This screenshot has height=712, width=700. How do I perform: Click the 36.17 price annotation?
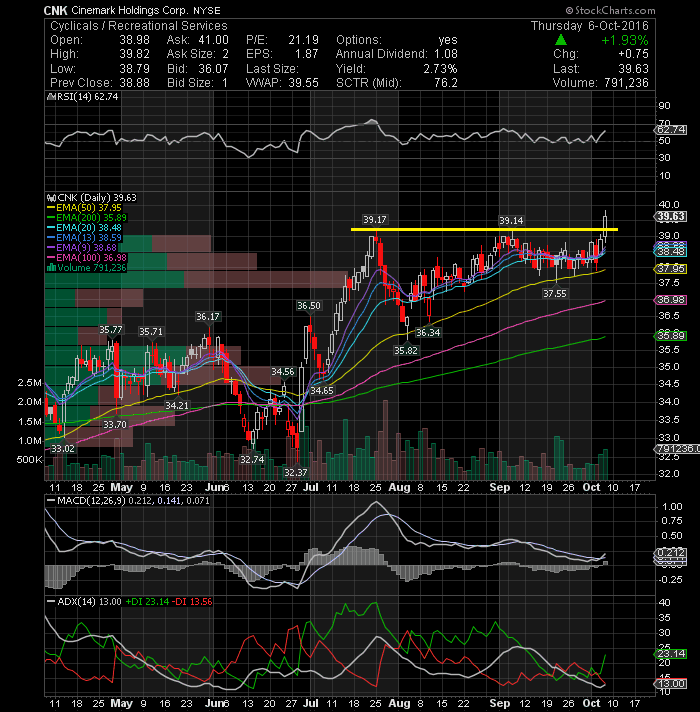207,316
